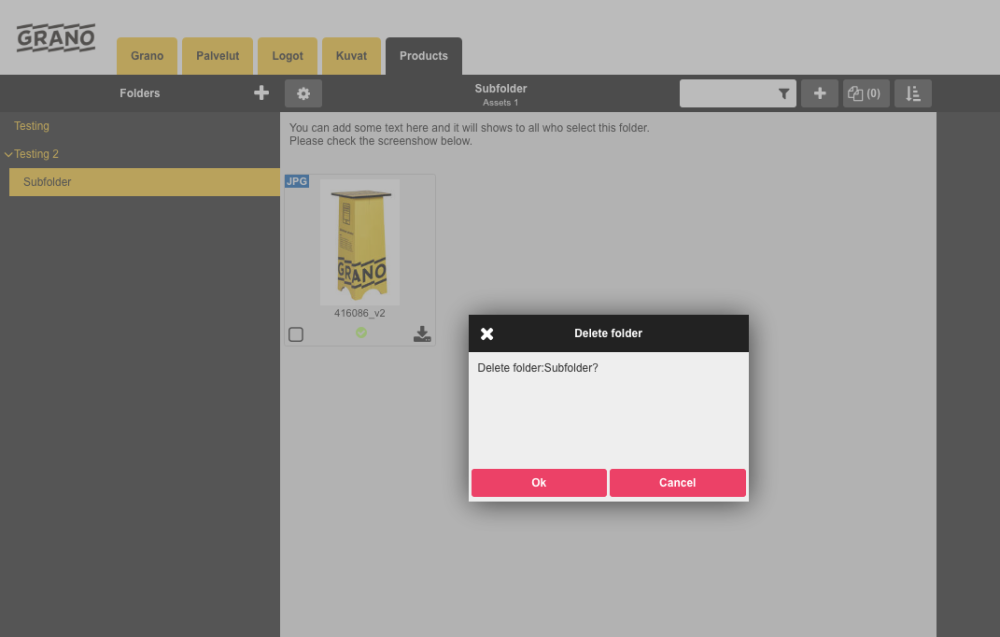
Task: Open folder settings gear icon
Action: pyautogui.click(x=303, y=94)
